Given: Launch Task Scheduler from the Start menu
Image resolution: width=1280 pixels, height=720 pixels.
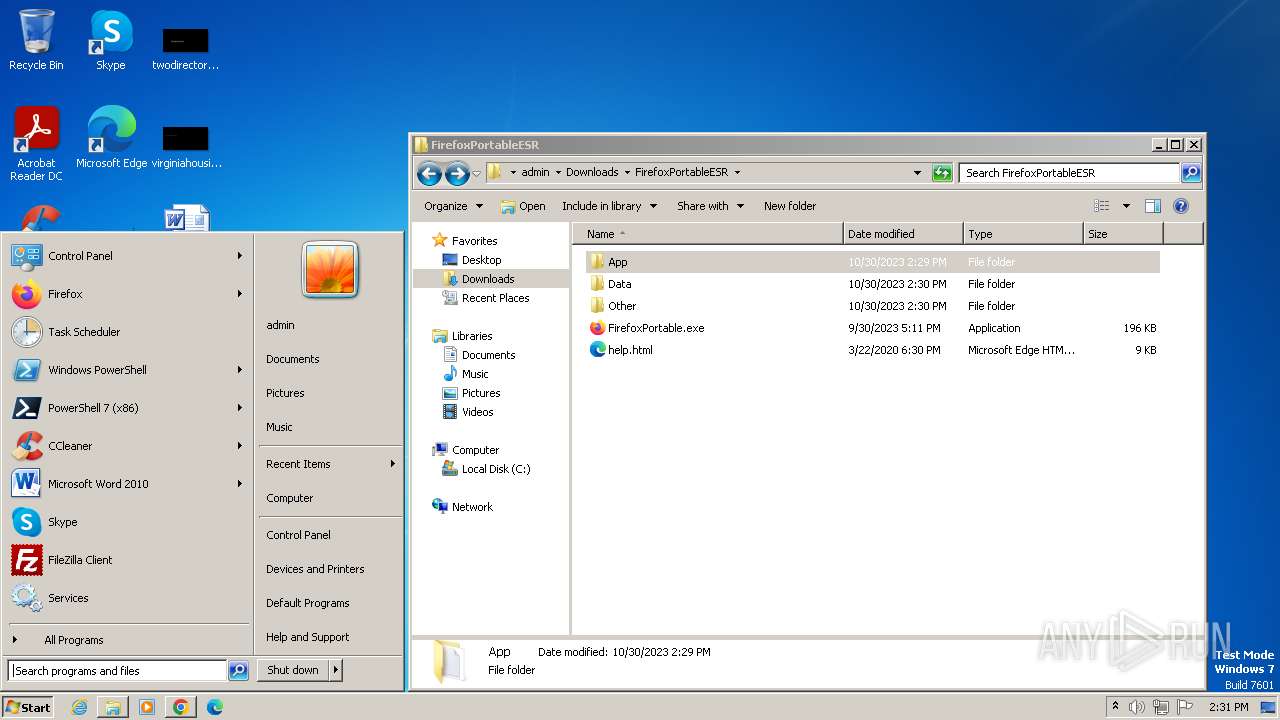Looking at the screenshot, I should click(127, 332).
